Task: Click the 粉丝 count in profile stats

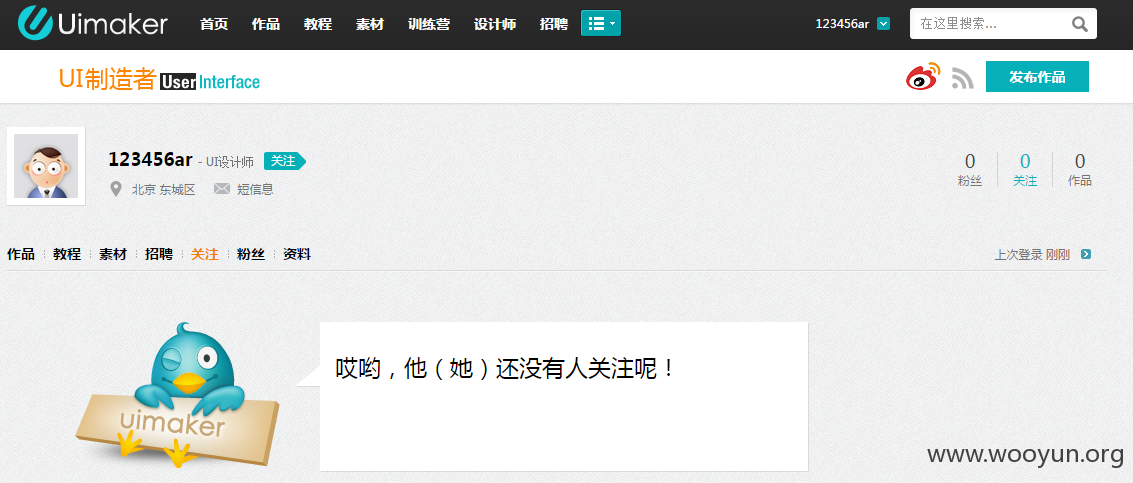Action: click(x=970, y=170)
